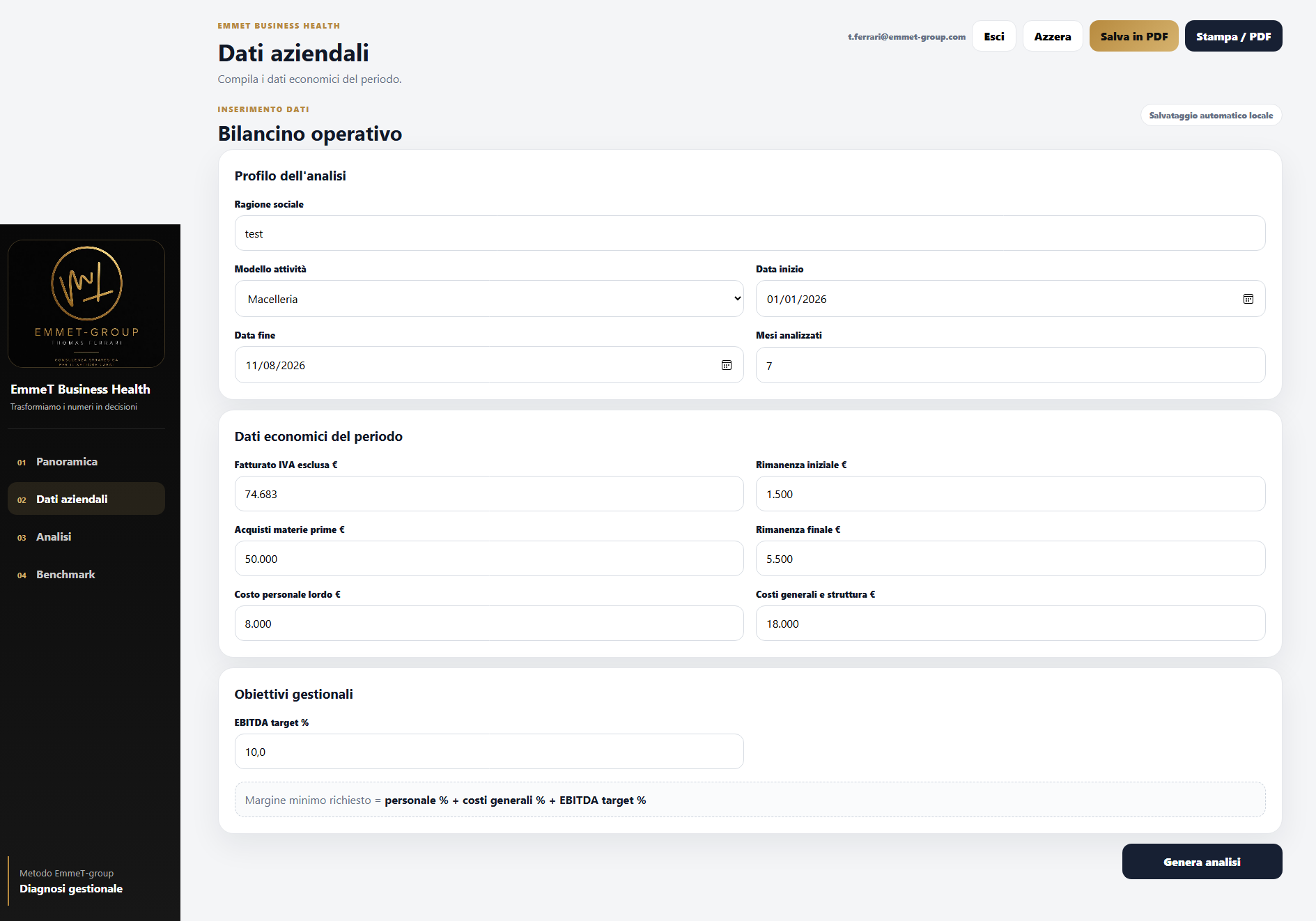Image resolution: width=1316 pixels, height=921 pixels.
Task: Click the Data fine date field
Action: [x=489, y=365]
